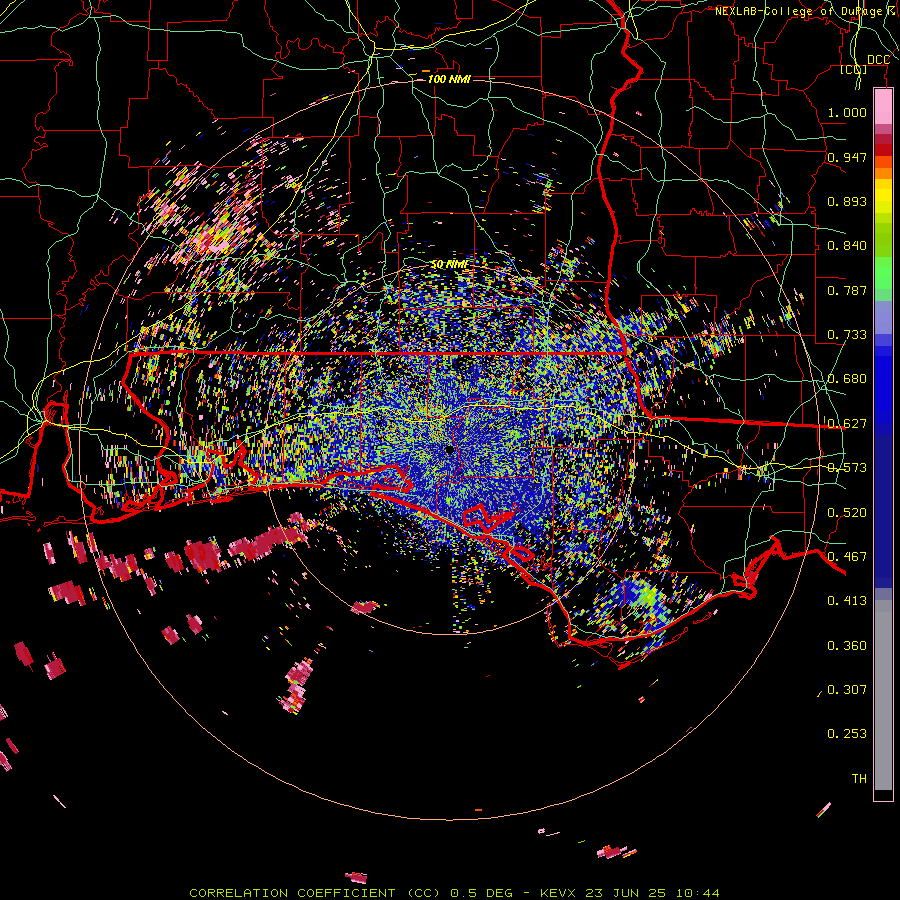This screenshot has height=900, width=900.
Task: Pick the orange segment of the color scale
Action: pos(883,173)
